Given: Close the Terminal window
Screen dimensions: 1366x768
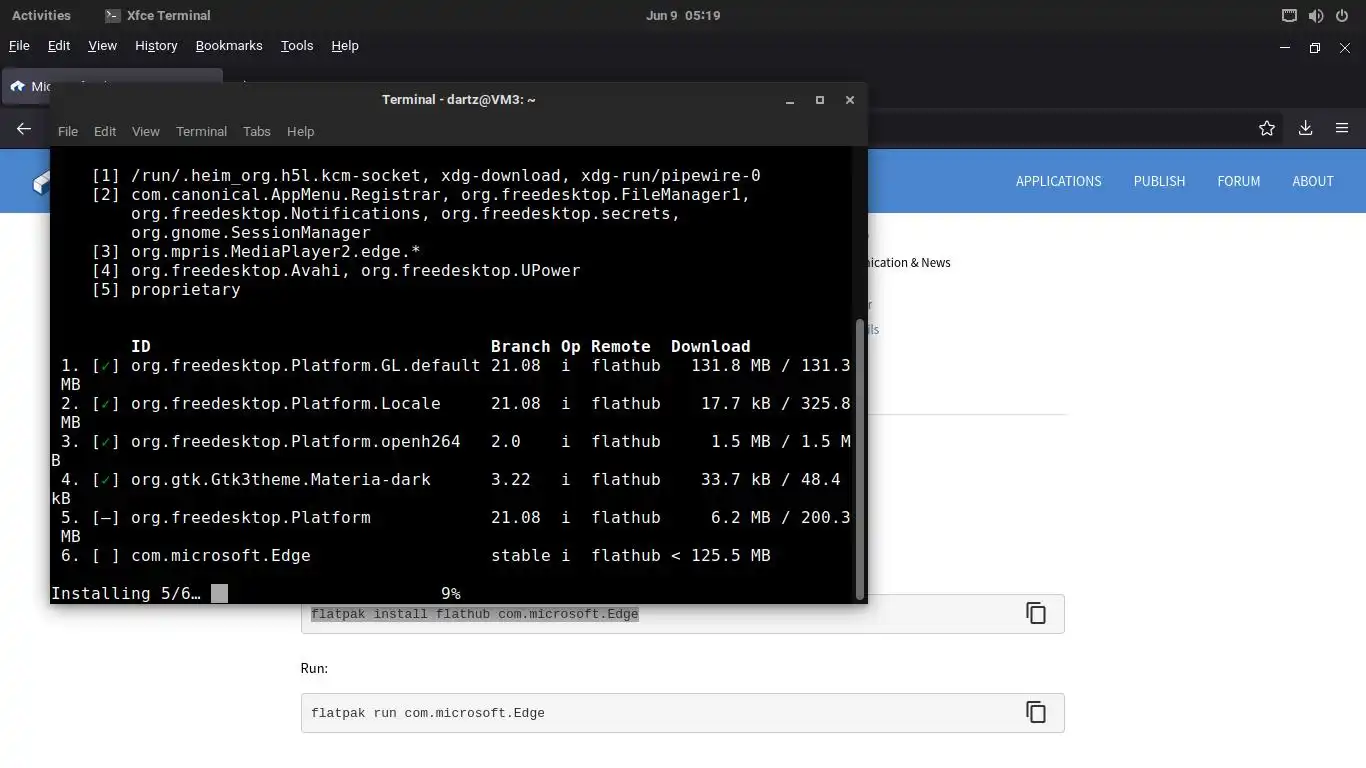Looking at the screenshot, I should coord(850,100).
